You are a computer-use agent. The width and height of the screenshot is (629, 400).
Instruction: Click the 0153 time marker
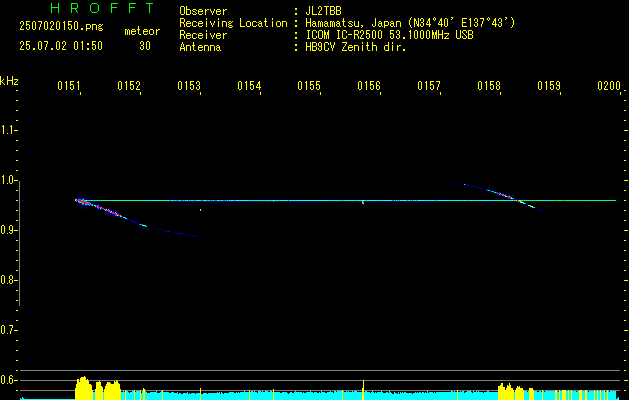click(189, 86)
